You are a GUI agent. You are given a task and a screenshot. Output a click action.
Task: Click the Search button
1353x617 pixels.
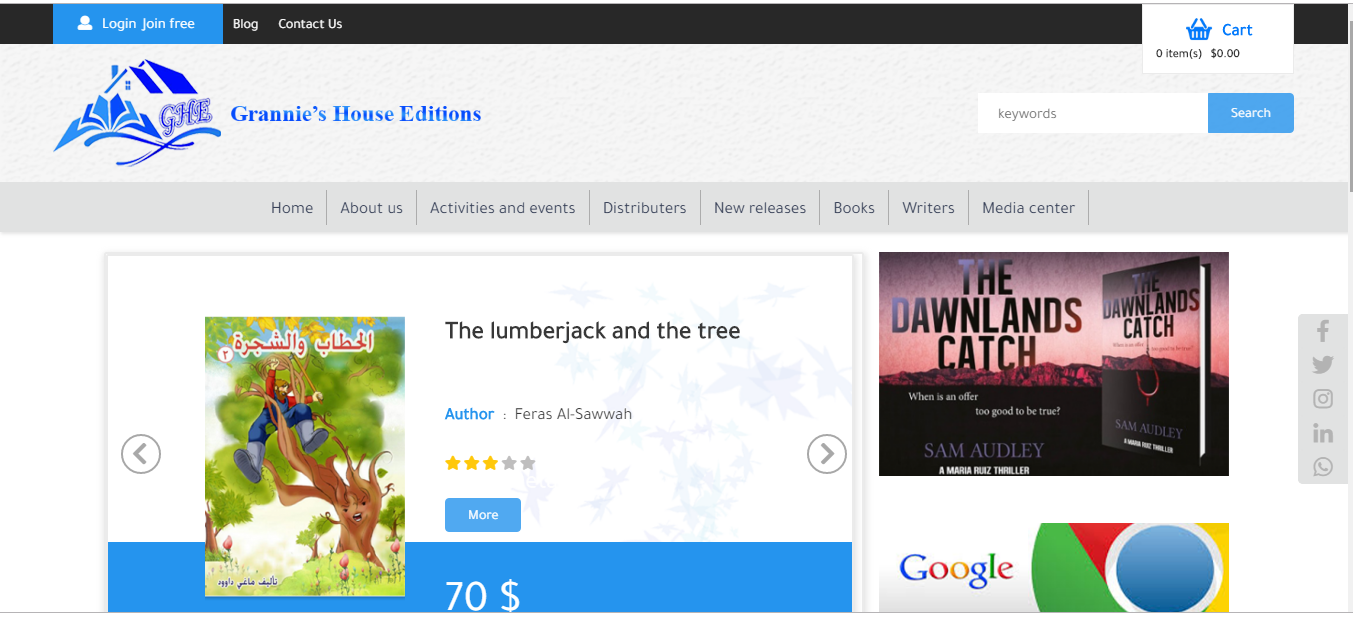[x=1251, y=113]
